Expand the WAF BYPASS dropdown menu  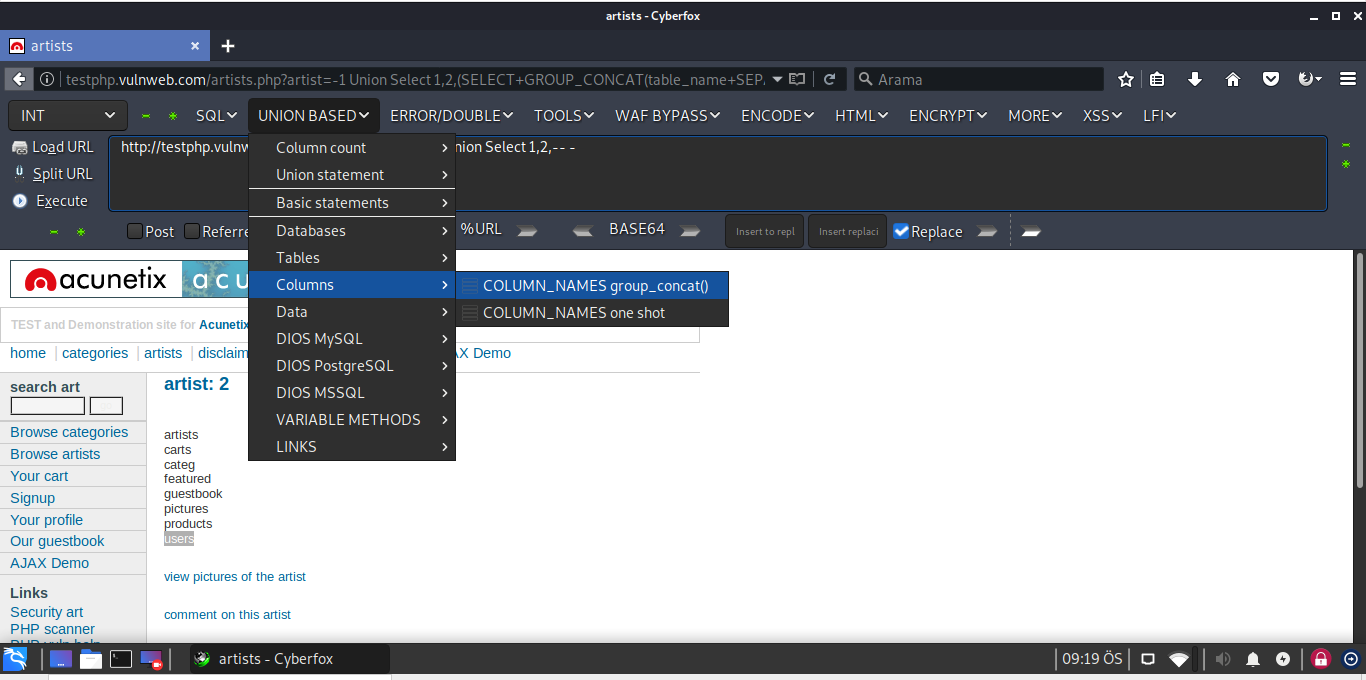[667, 116]
